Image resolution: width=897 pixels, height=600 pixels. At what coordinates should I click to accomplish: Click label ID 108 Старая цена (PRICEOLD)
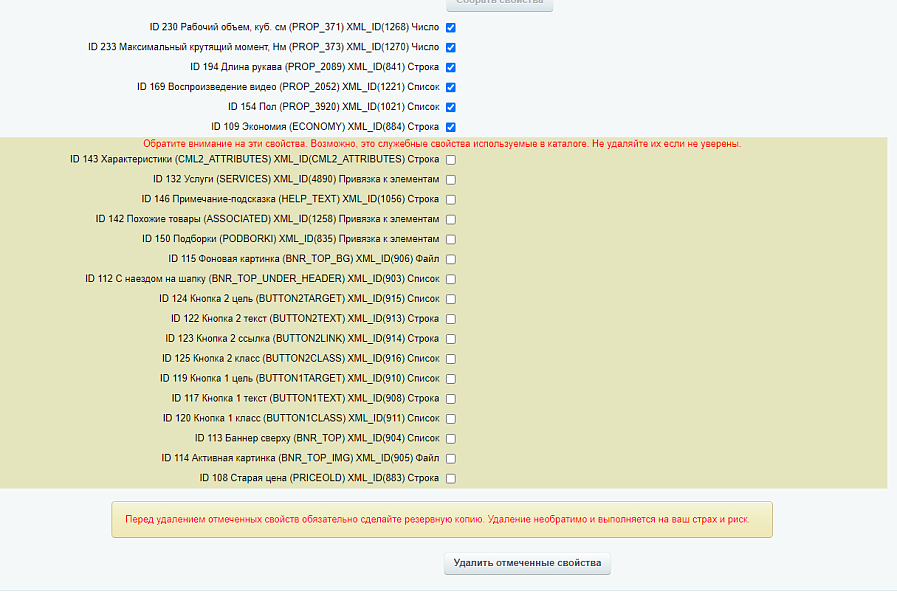tap(319, 478)
